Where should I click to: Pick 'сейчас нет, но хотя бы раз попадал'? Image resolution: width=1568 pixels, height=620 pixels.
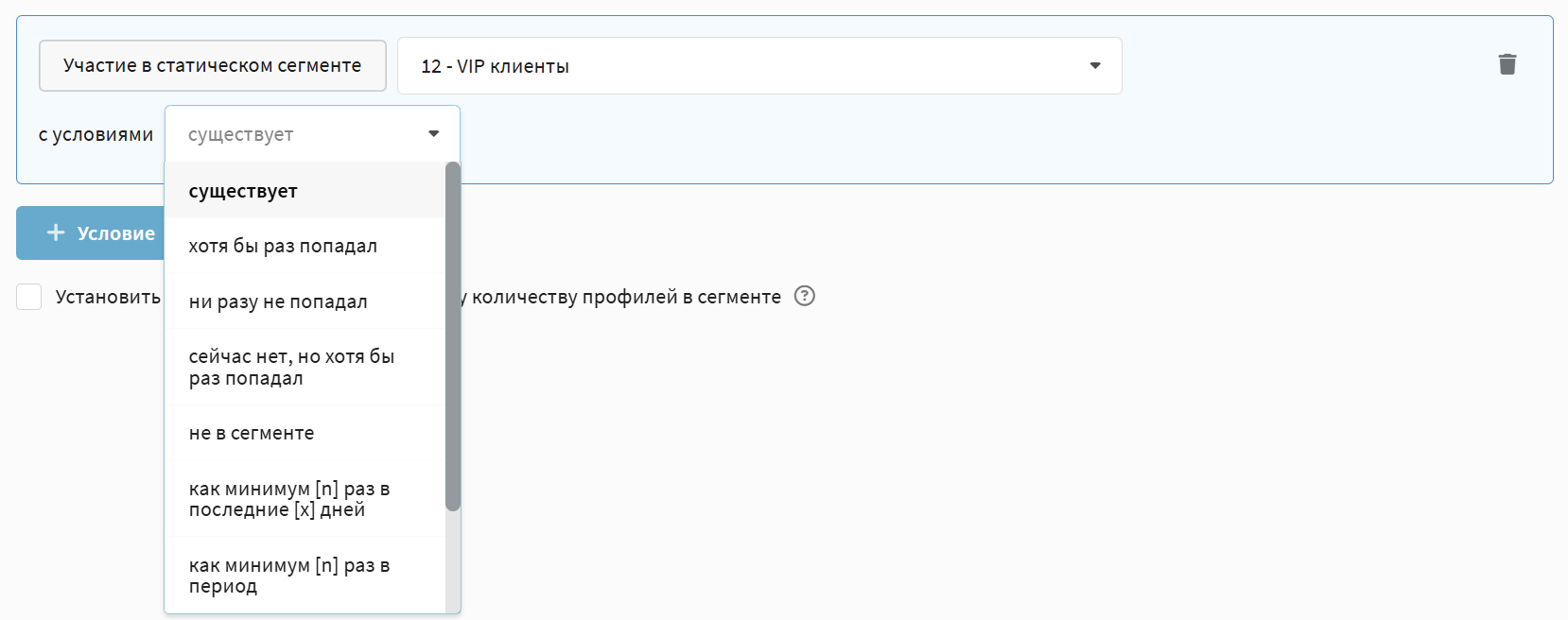(291, 367)
